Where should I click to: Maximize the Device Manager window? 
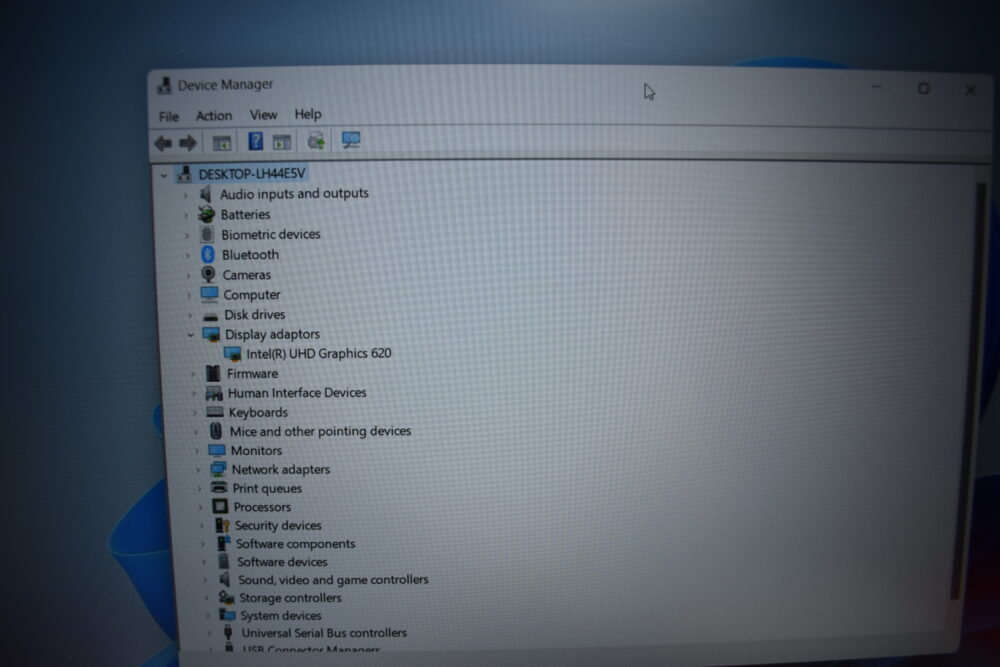pyautogui.click(x=923, y=89)
